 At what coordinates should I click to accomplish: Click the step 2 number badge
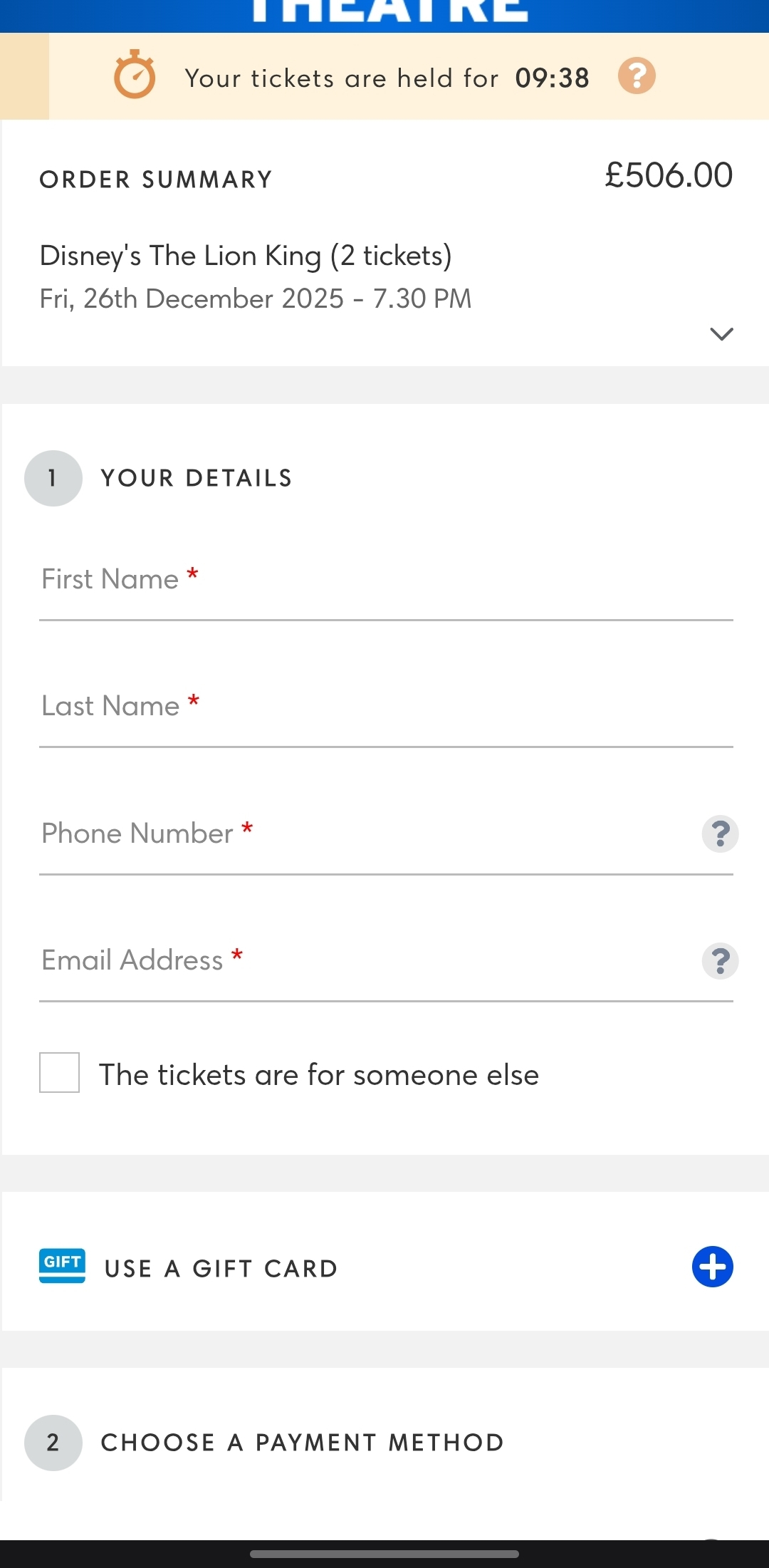(x=53, y=1443)
